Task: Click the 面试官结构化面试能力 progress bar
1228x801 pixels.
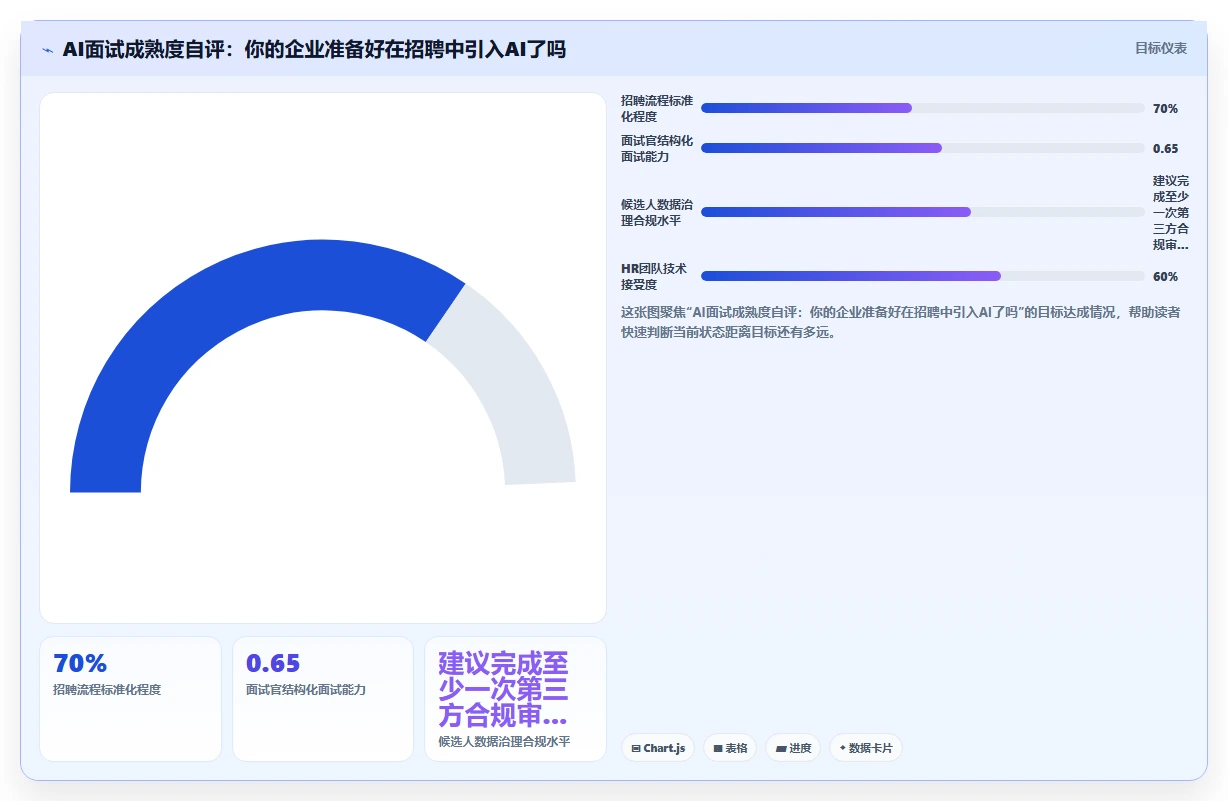Action: pyautogui.click(x=922, y=148)
